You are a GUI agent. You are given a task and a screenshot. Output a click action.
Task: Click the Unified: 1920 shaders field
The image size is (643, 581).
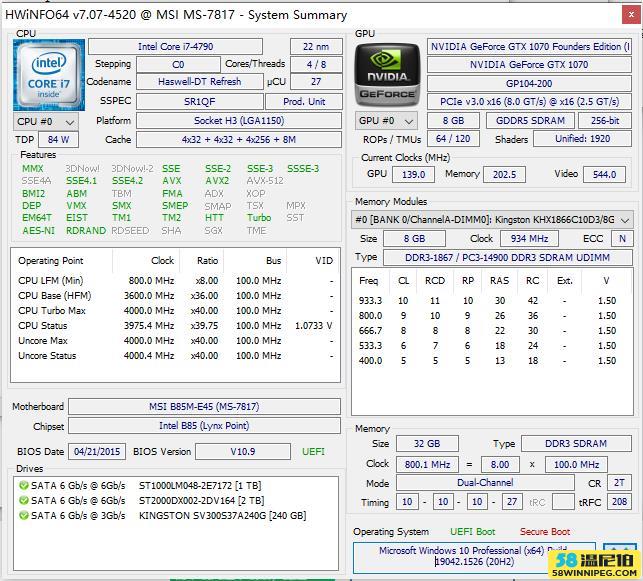[582, 139]
